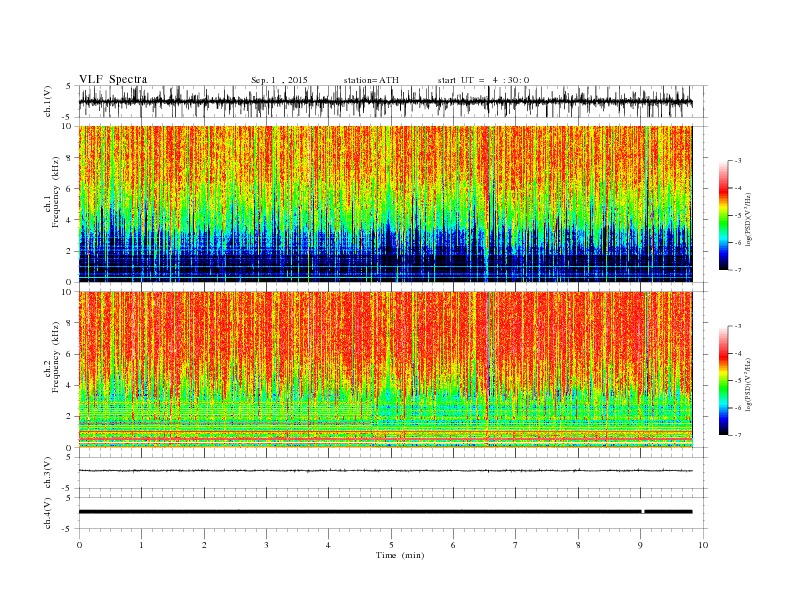The width and height of the screenshot is (792, 612).
Task: Click the time axis tick label "1"
Action: [141, 545]
